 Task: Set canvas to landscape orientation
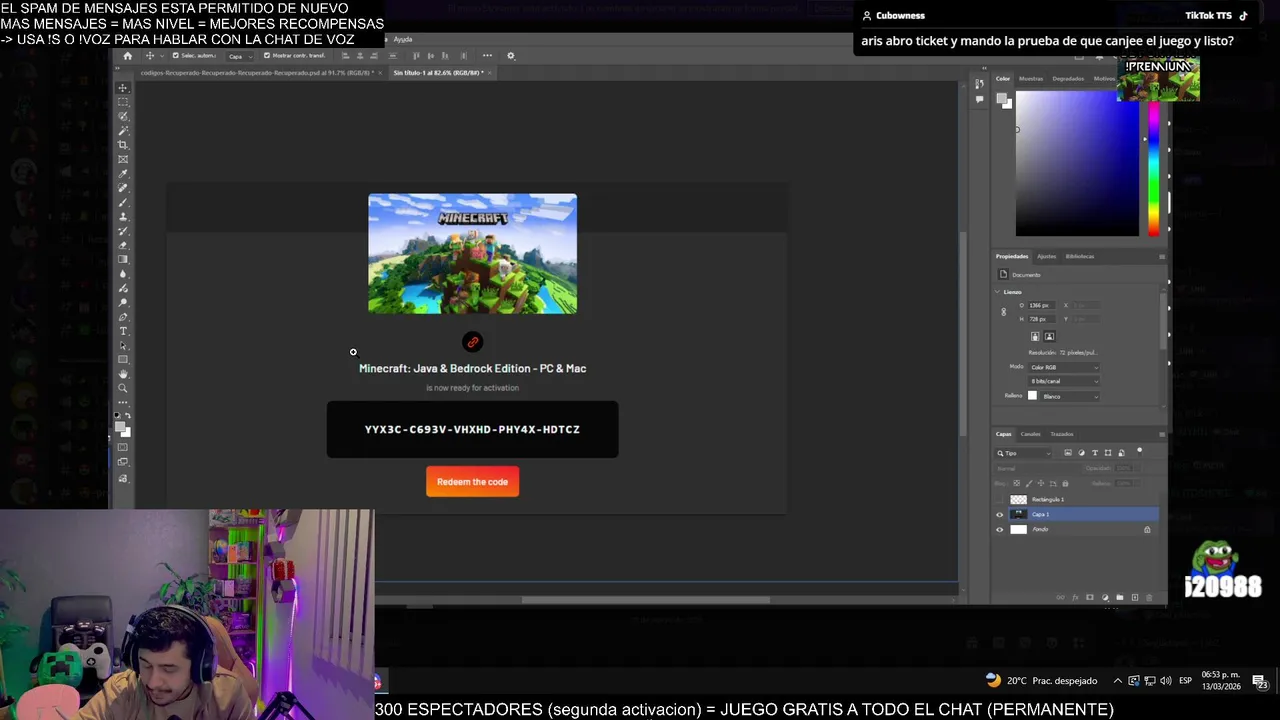pos(1049,336)
